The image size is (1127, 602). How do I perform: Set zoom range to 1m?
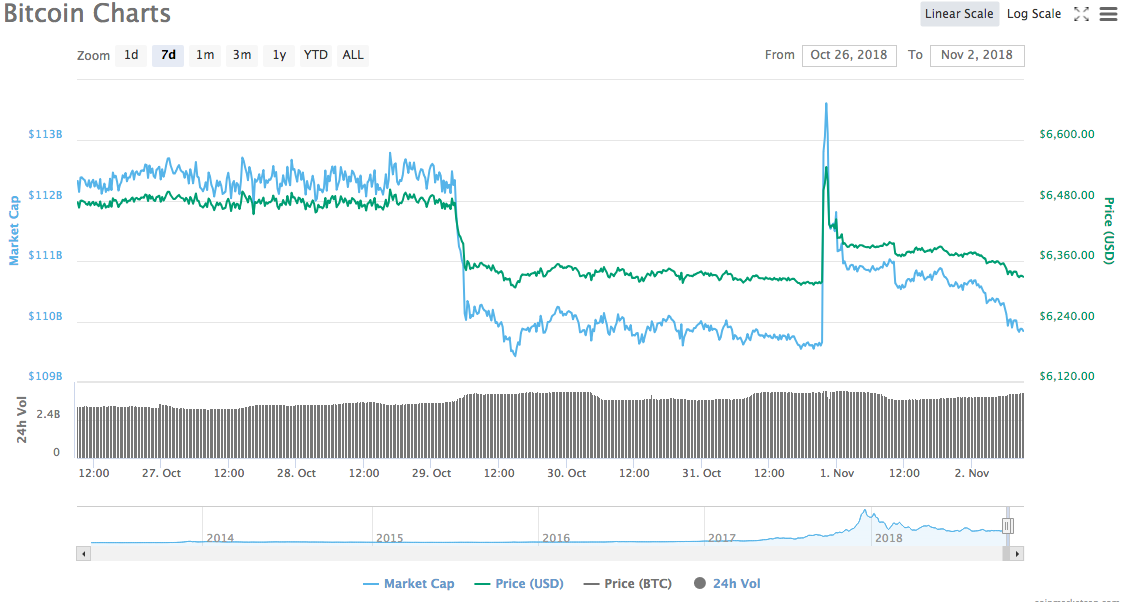tap(205, 55)
